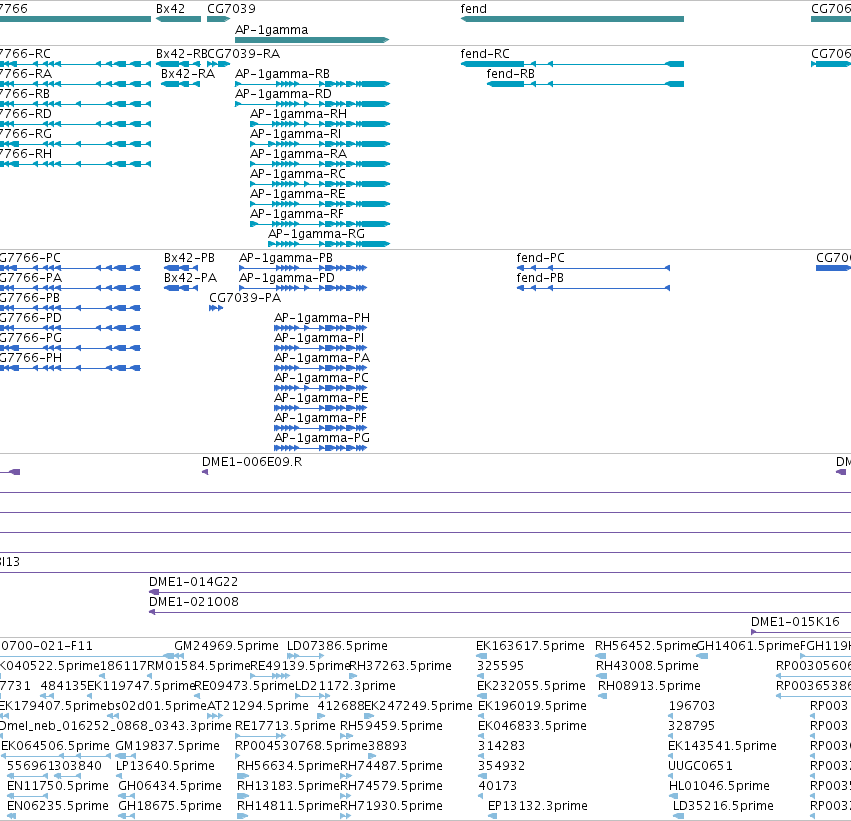The width and height of the screenshot is (851, 821).
Task: Select the Bx42 gene label
Action: click(x=170, y=9)
